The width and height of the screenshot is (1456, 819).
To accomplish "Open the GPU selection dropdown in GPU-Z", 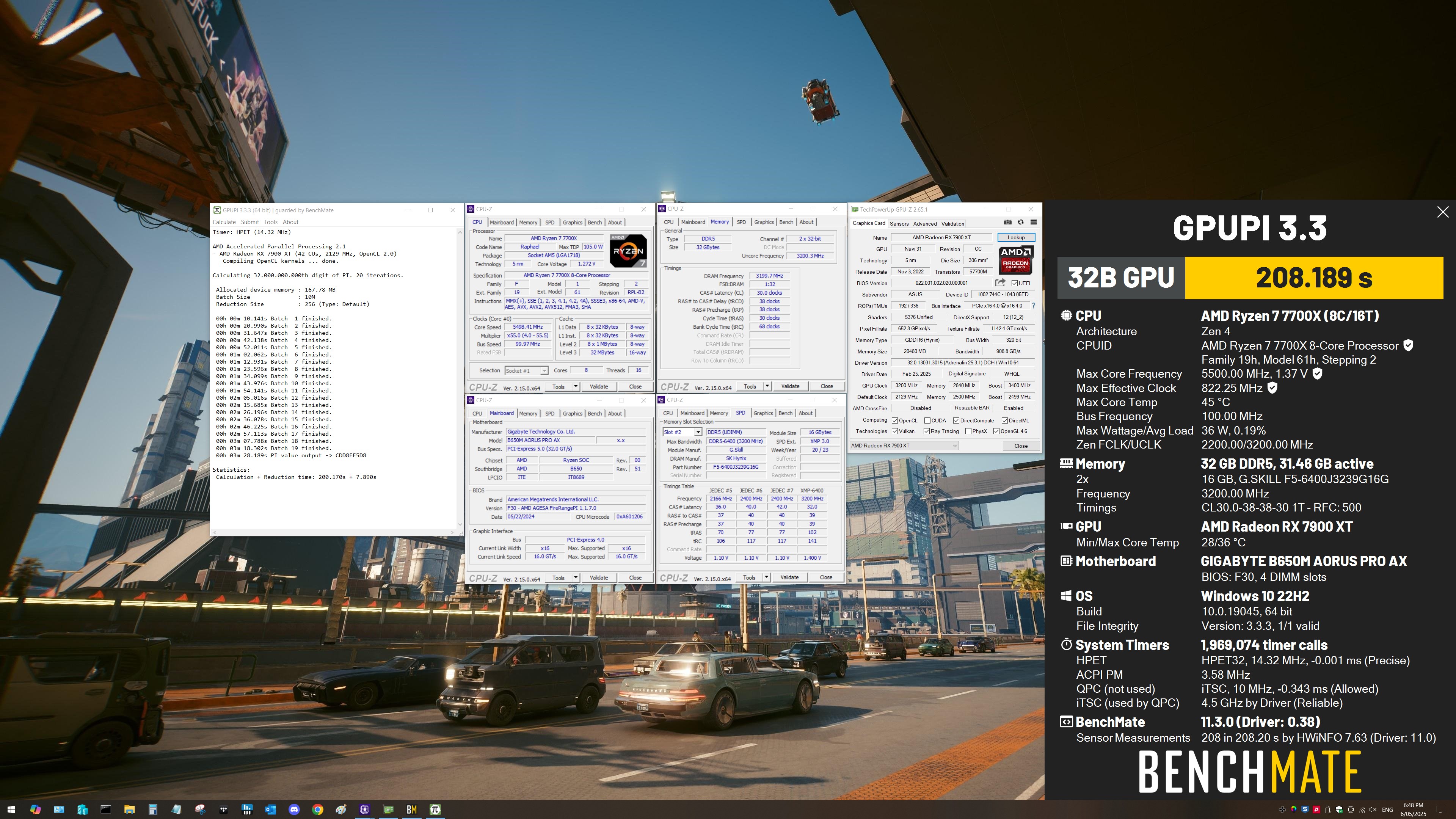I will click(x=904, y=446).
